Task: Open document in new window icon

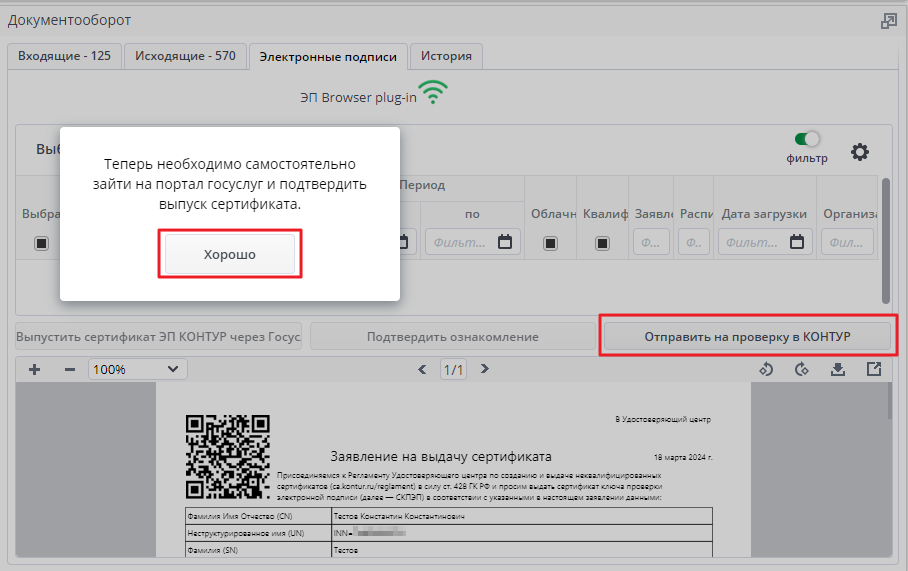Action: (874, 369)
